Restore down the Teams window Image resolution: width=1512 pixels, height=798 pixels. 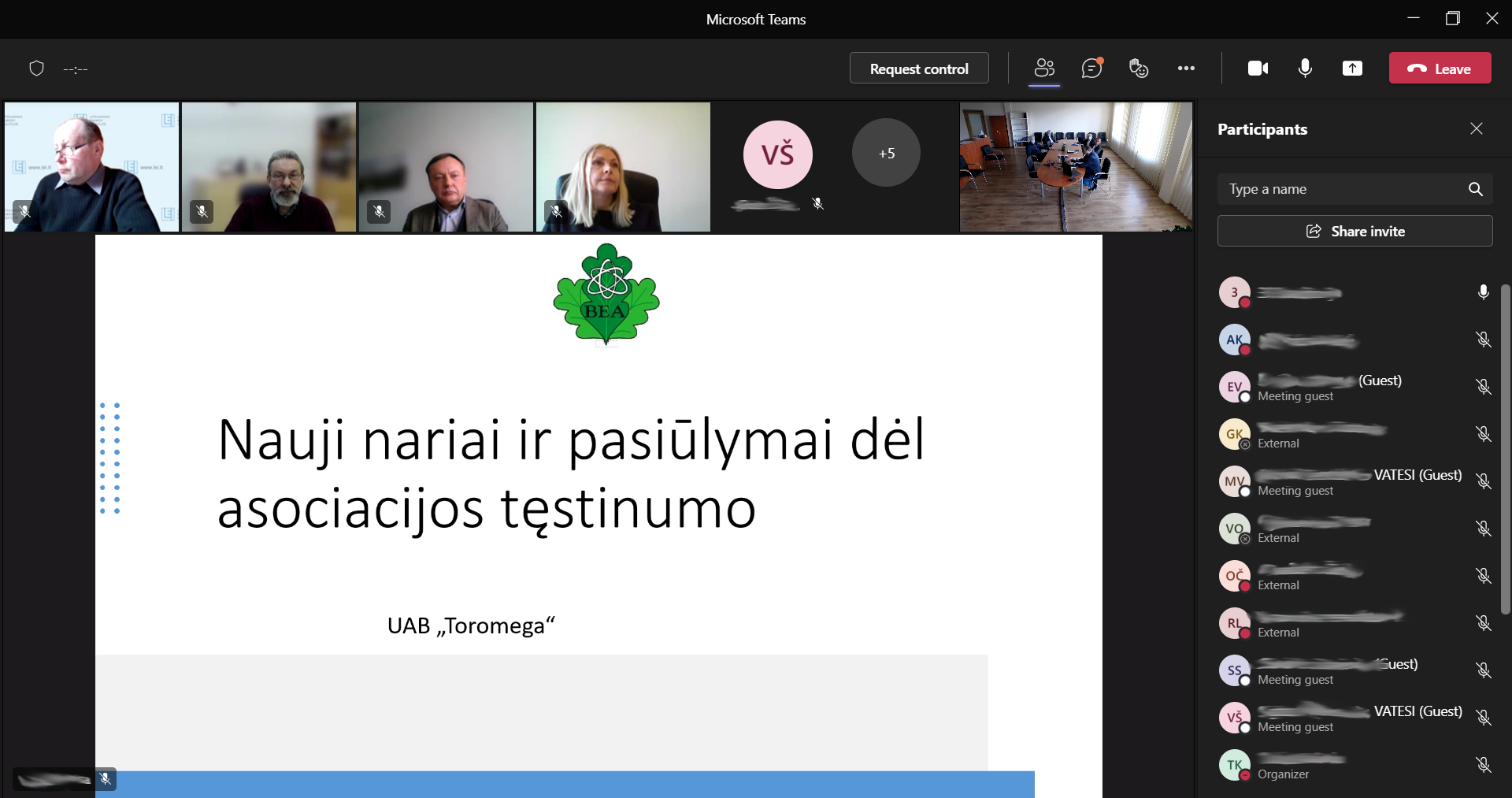1453,18
